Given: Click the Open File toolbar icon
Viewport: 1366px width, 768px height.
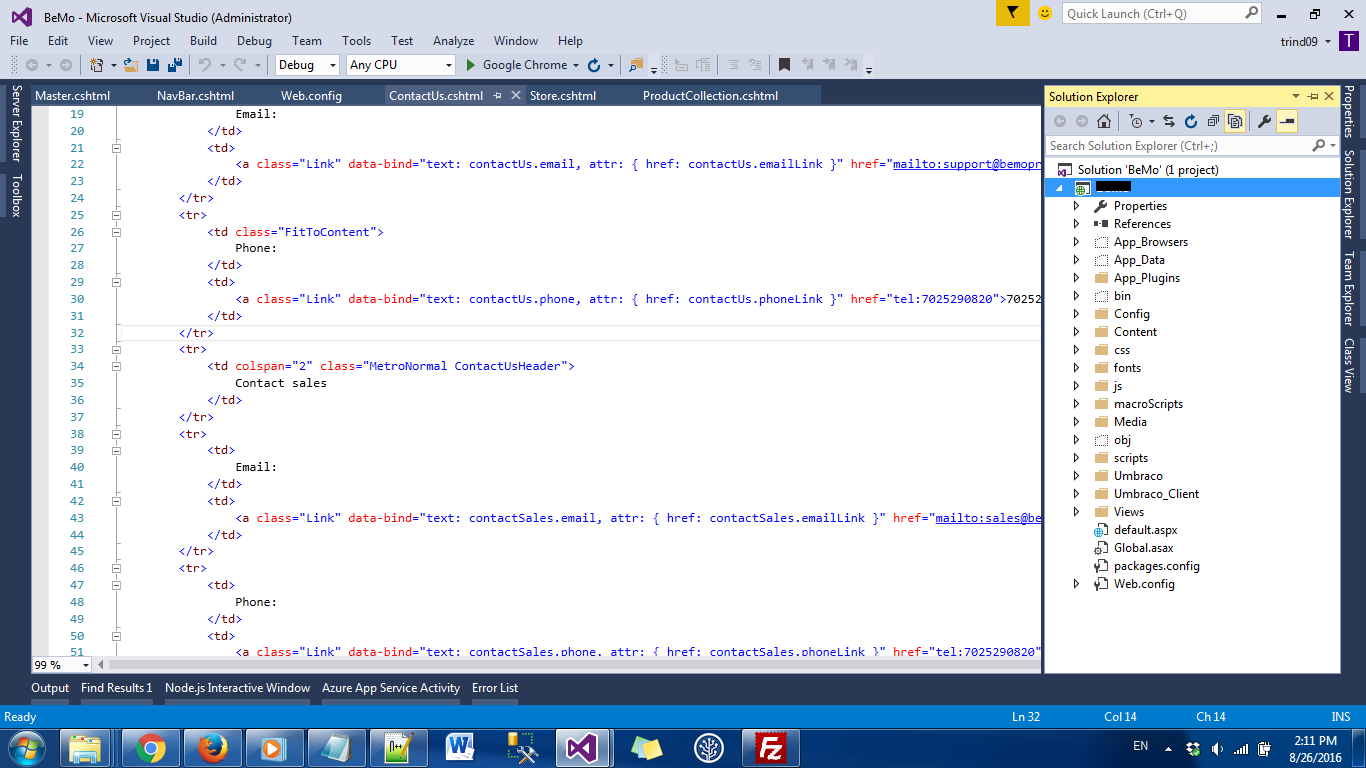Looking at the screenshot, I should [131, 65].
